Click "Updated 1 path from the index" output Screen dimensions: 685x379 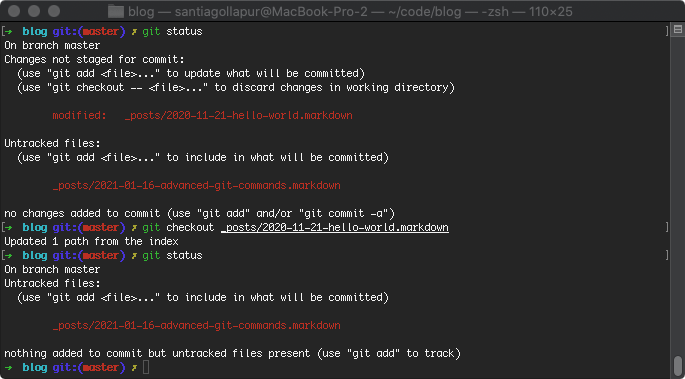(91, 241)
